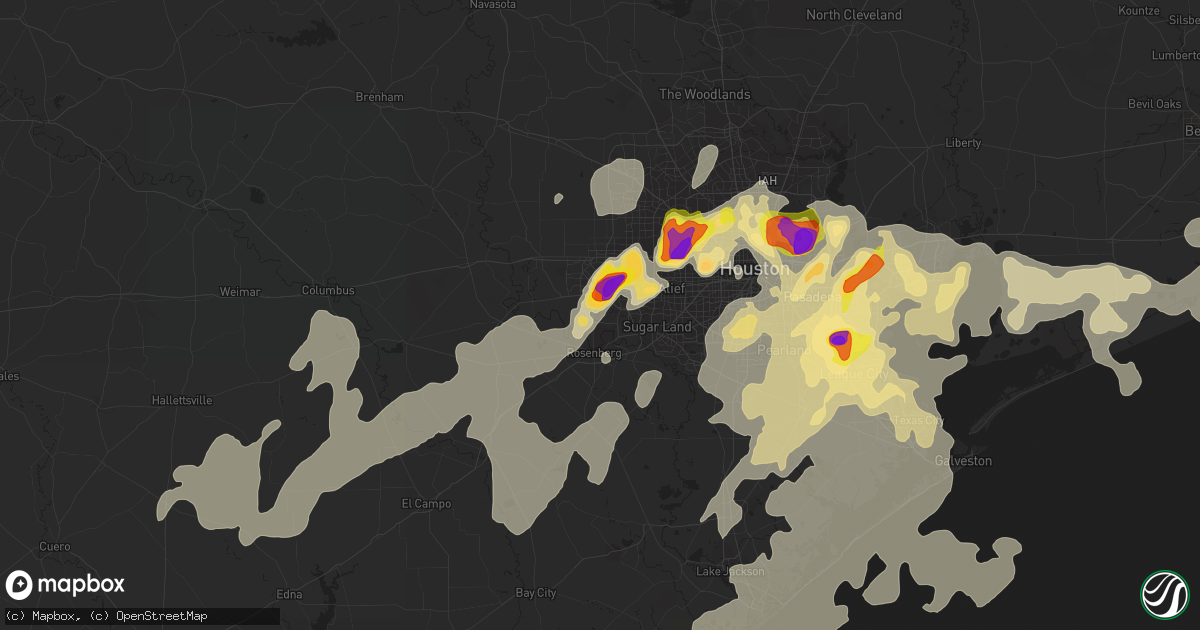Select the Liberty label
Screen dimensions: 1200x630
coord(963,143)
